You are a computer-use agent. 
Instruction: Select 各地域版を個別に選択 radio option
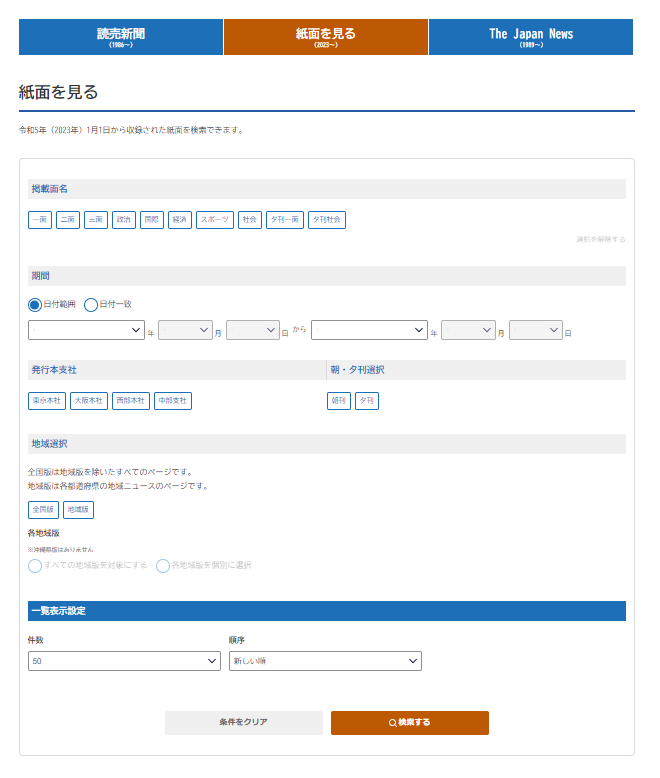coord(163,565)
